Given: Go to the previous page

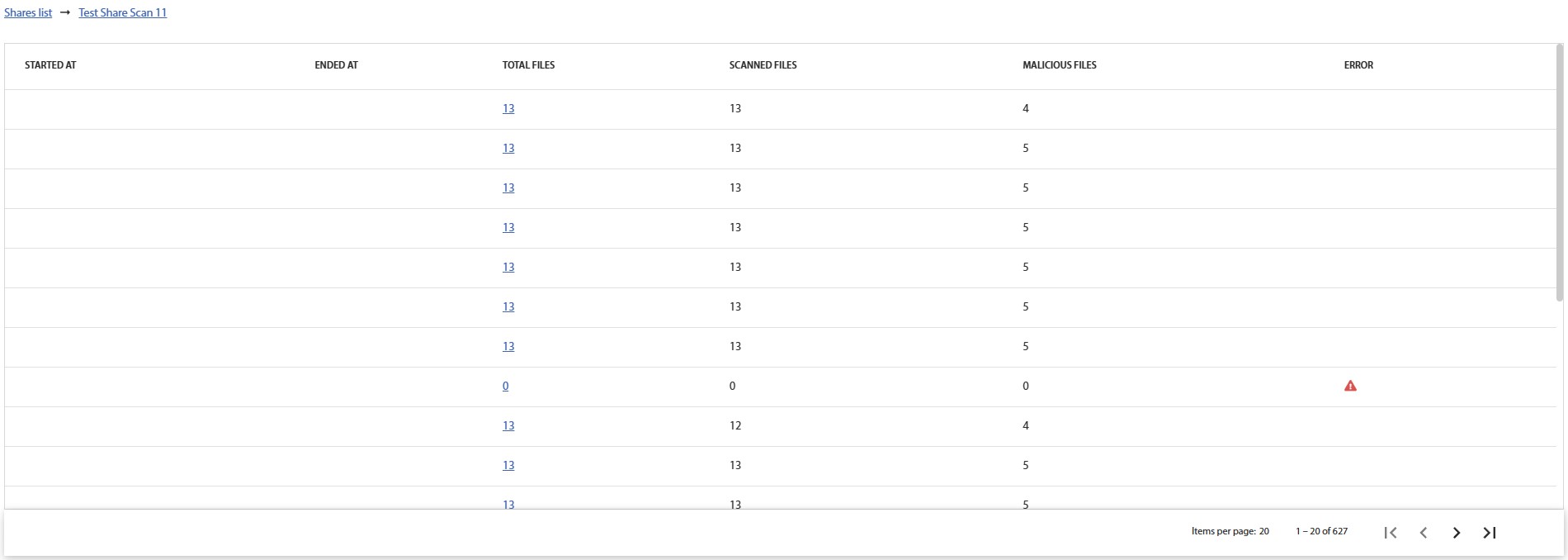Looking at the screenshot, I should (x=1424, y=533).
